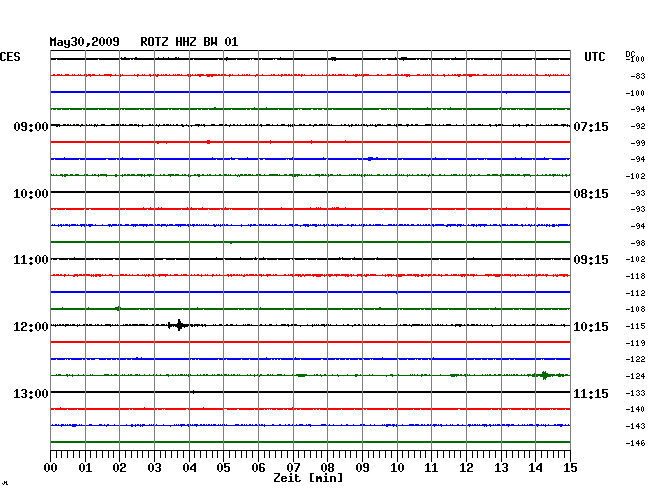650x494 pixels.
Task: Click the DC offset value -119
Action: click(635, 343)
